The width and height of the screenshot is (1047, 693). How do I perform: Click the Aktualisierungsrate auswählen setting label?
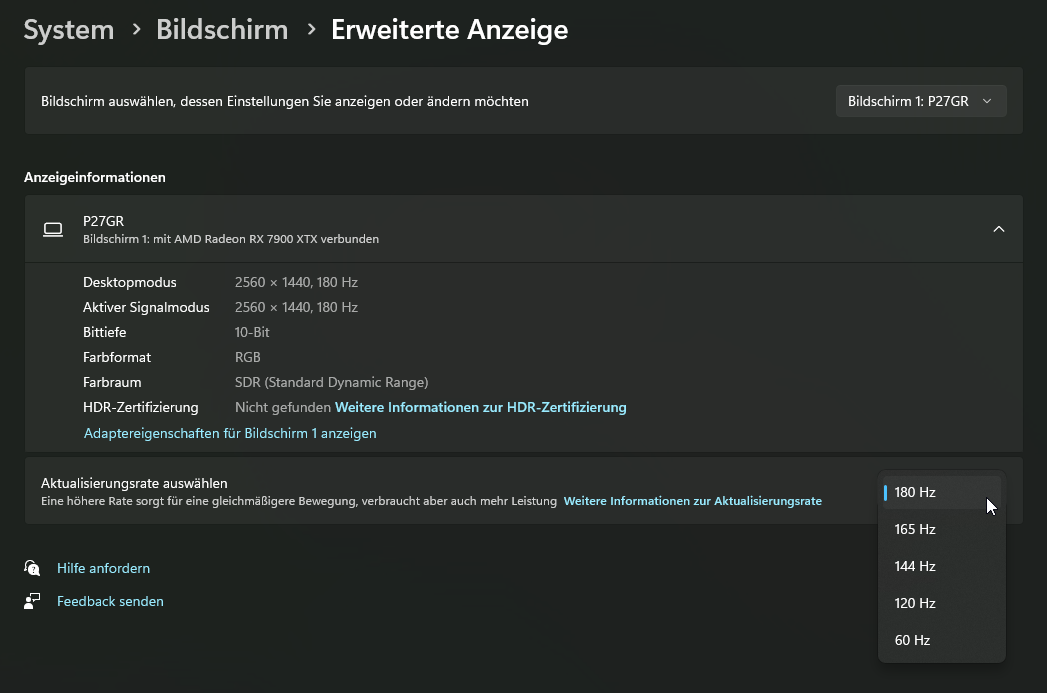point(134,483)
